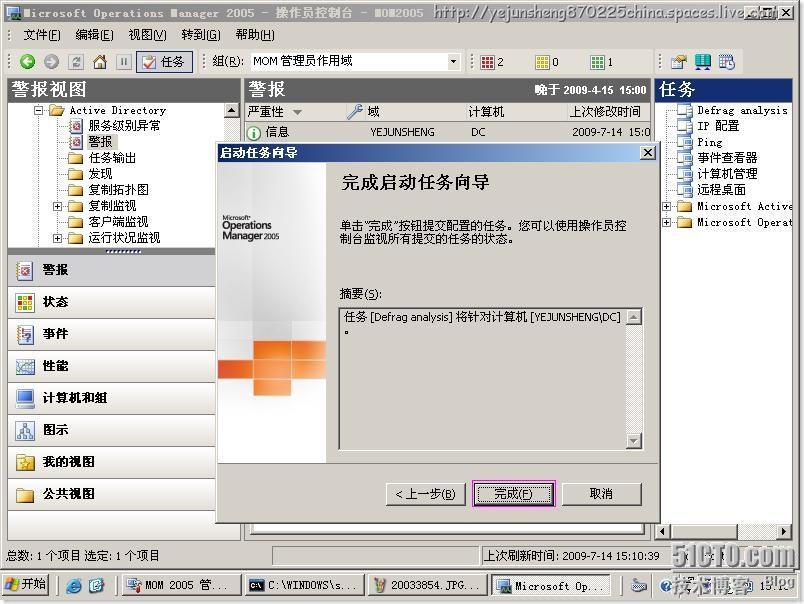Click the yellow state count icon showing 0
The height and width of the screenshot is (604, 804).
click(x=542, y=63)
